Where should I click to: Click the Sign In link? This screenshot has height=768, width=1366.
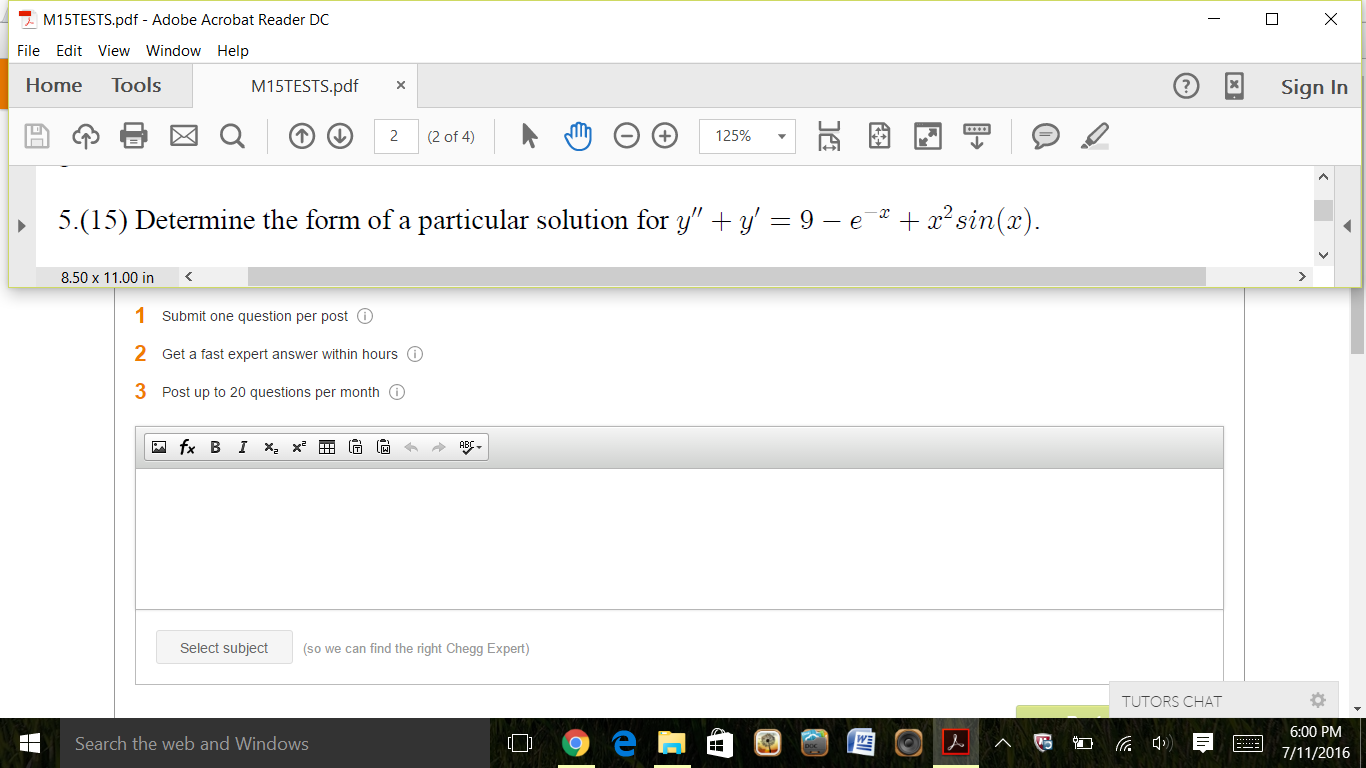[x=1314, y=87]
